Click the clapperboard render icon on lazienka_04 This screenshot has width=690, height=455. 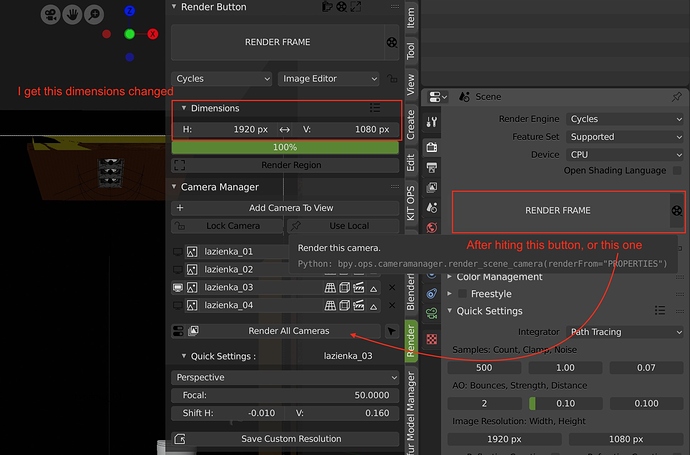click(x=359, y=305)
